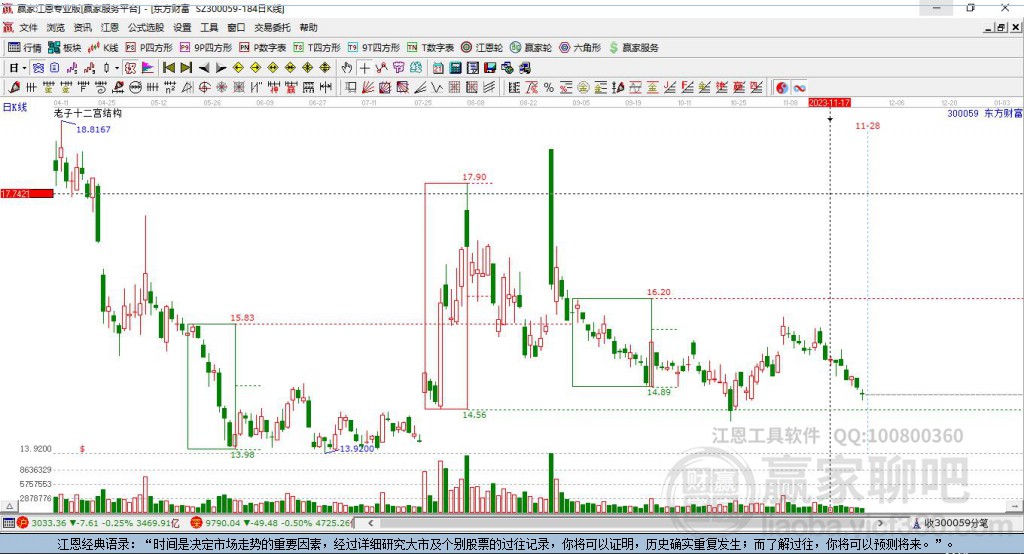Click the red 17.7421 price label

click(27, 193)
